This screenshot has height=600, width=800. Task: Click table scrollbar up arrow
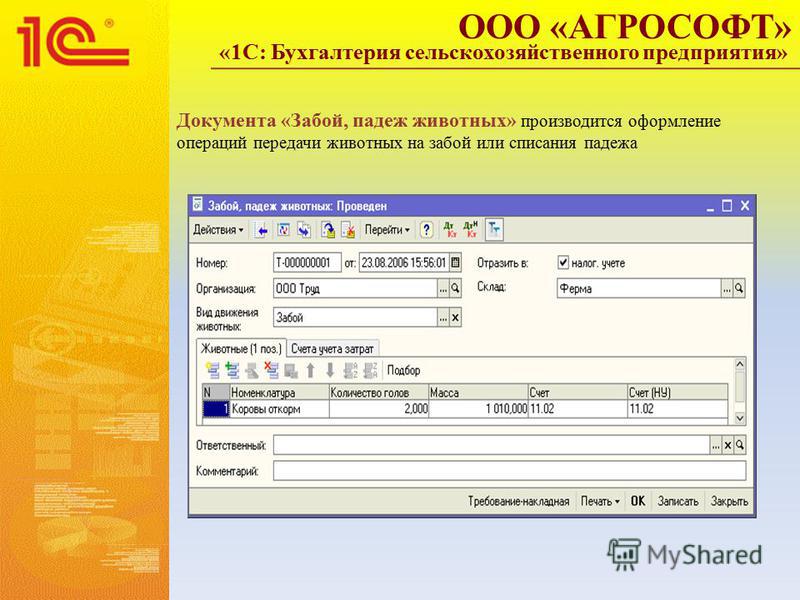click(739, 364)
